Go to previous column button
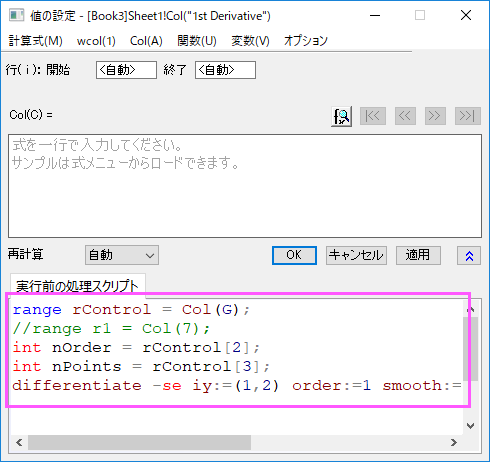 [x=405, y=116]
